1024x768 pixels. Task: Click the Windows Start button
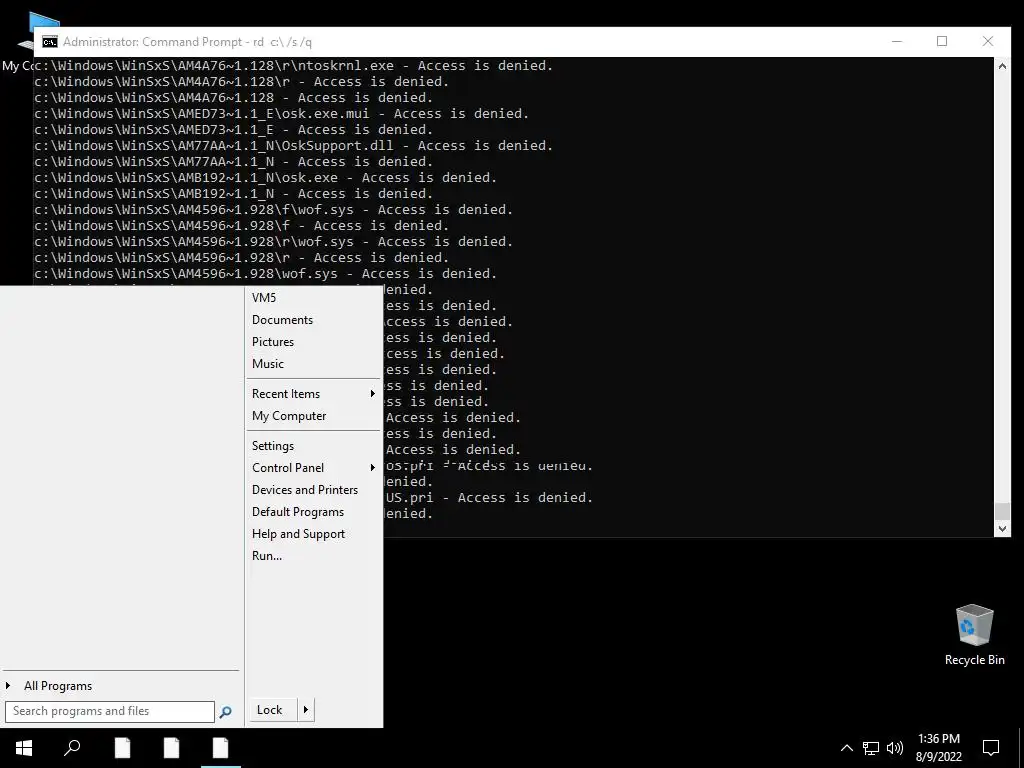[24, 748]
